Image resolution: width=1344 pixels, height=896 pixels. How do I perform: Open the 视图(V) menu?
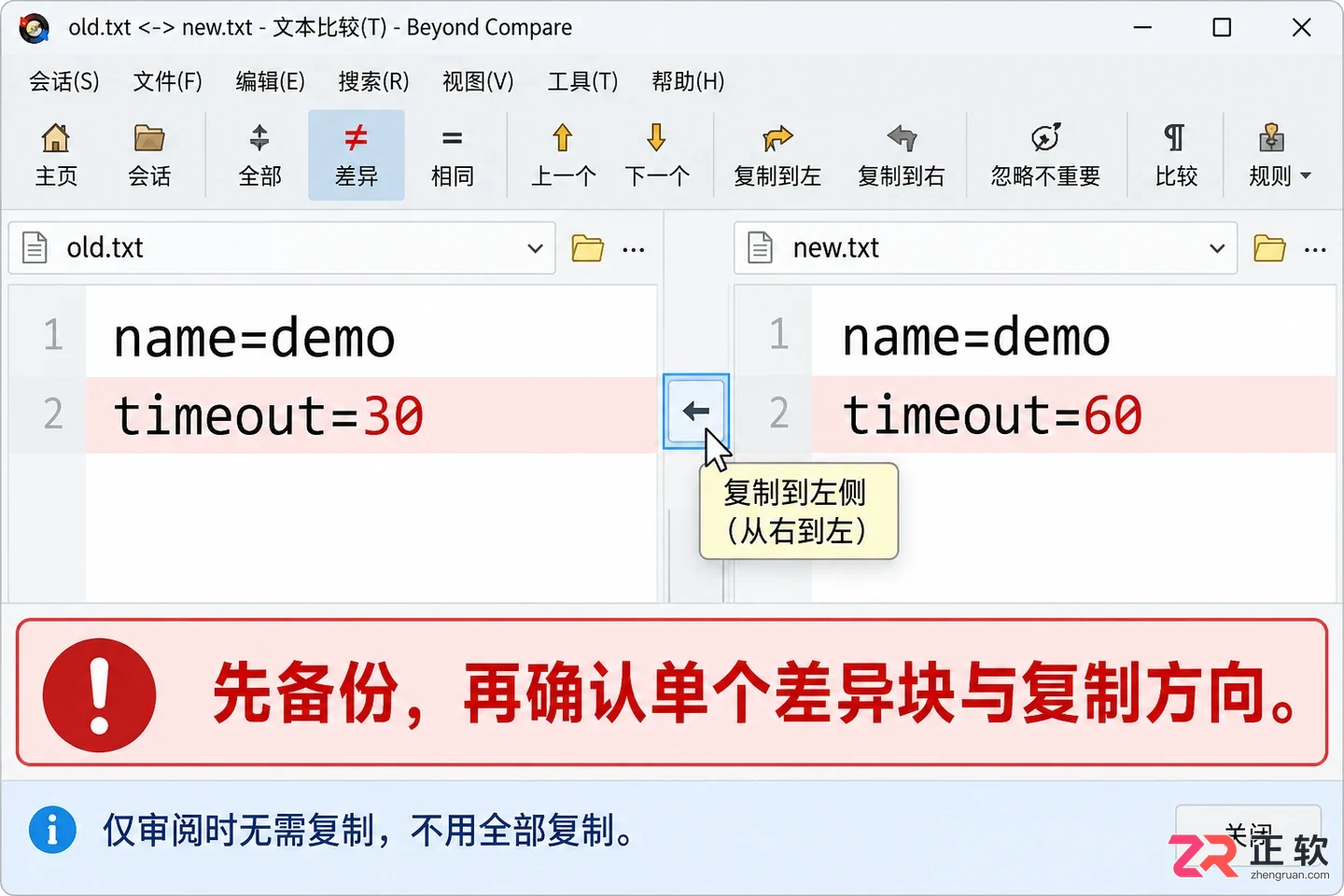click(x=478, y=81)
